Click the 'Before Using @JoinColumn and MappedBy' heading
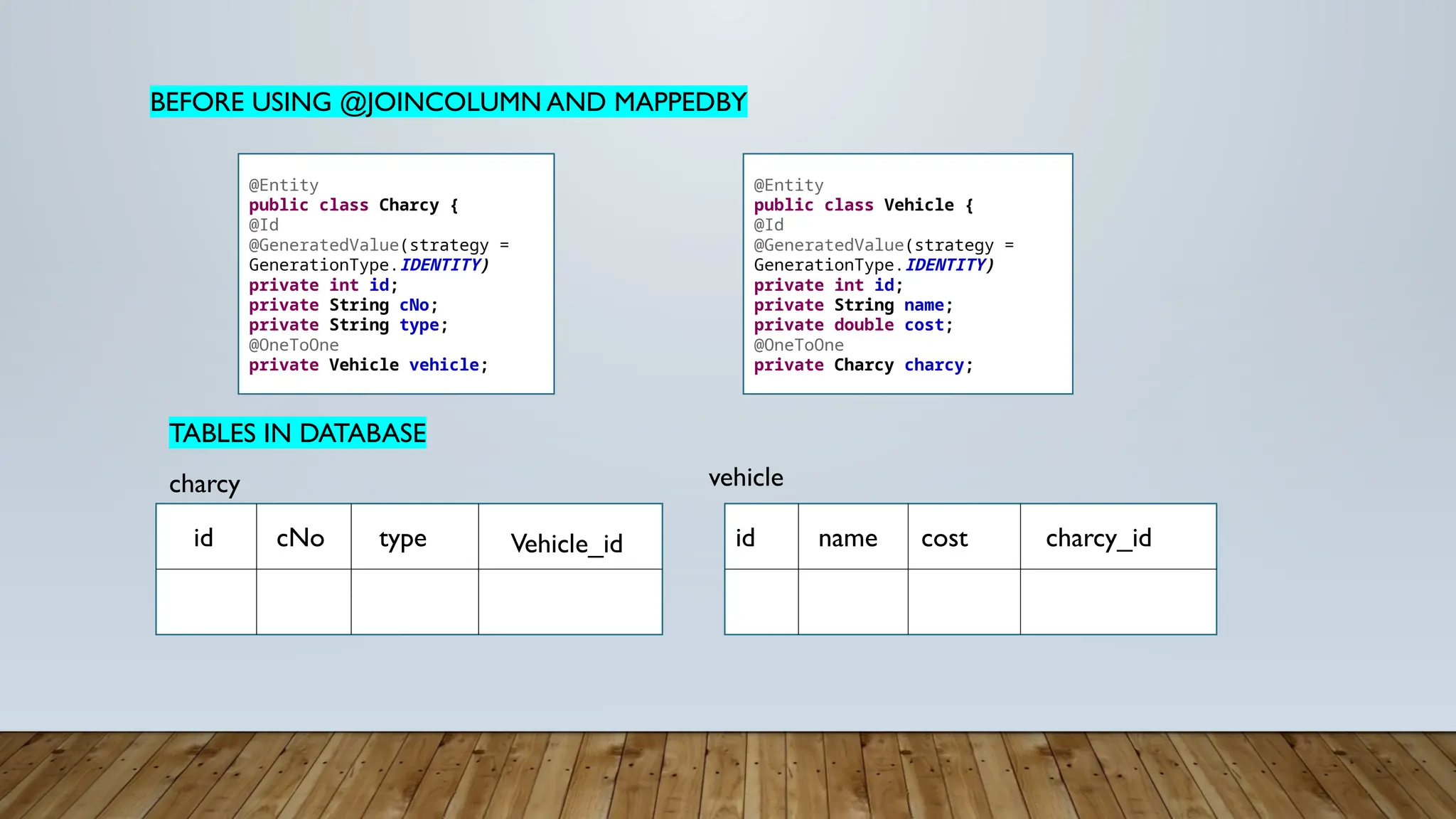1456x819 pixels. [448, 102]
